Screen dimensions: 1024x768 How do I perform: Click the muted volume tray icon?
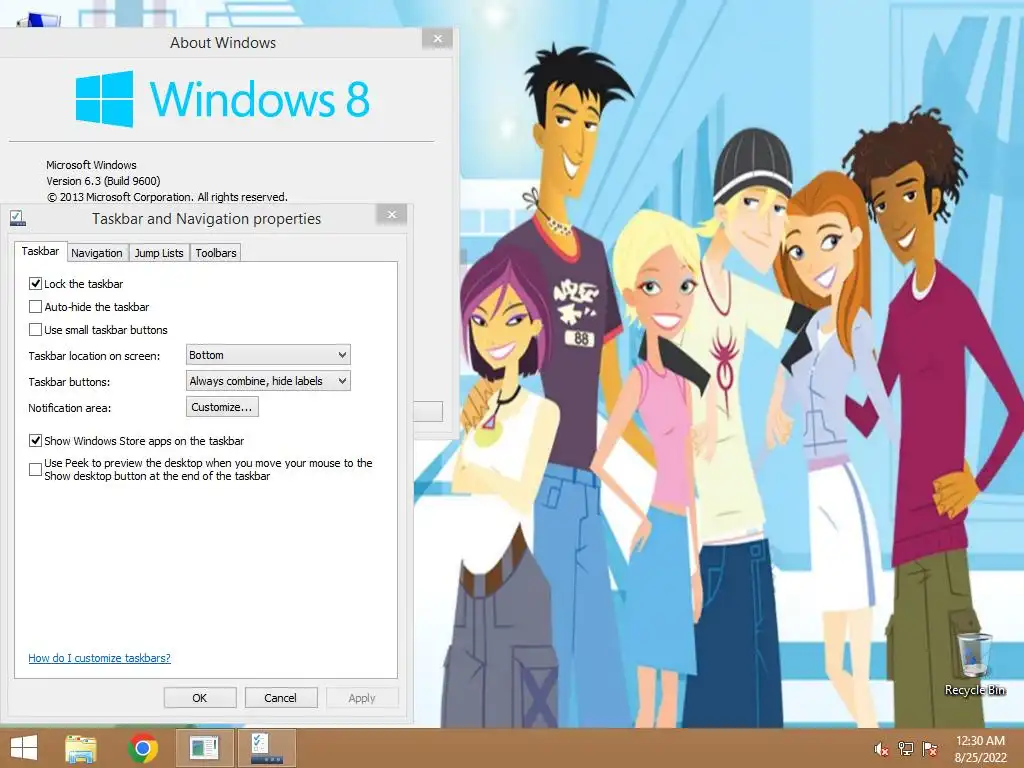coord(881,749)
